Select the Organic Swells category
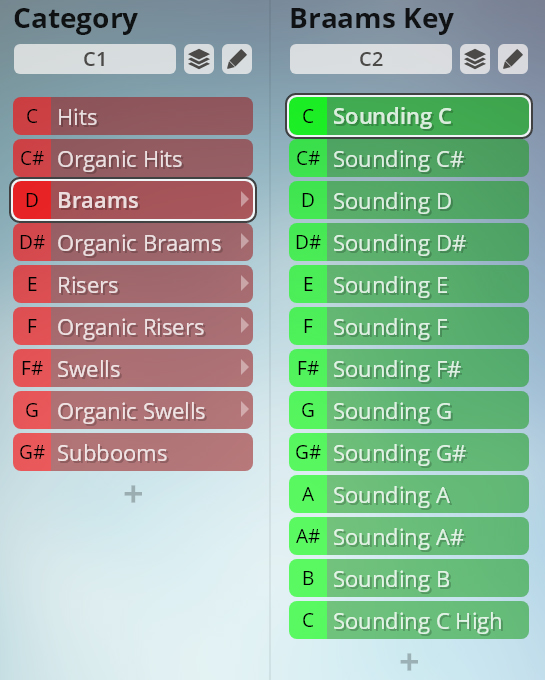This screenshot has width=545, height=680. [x=133, y=410]
